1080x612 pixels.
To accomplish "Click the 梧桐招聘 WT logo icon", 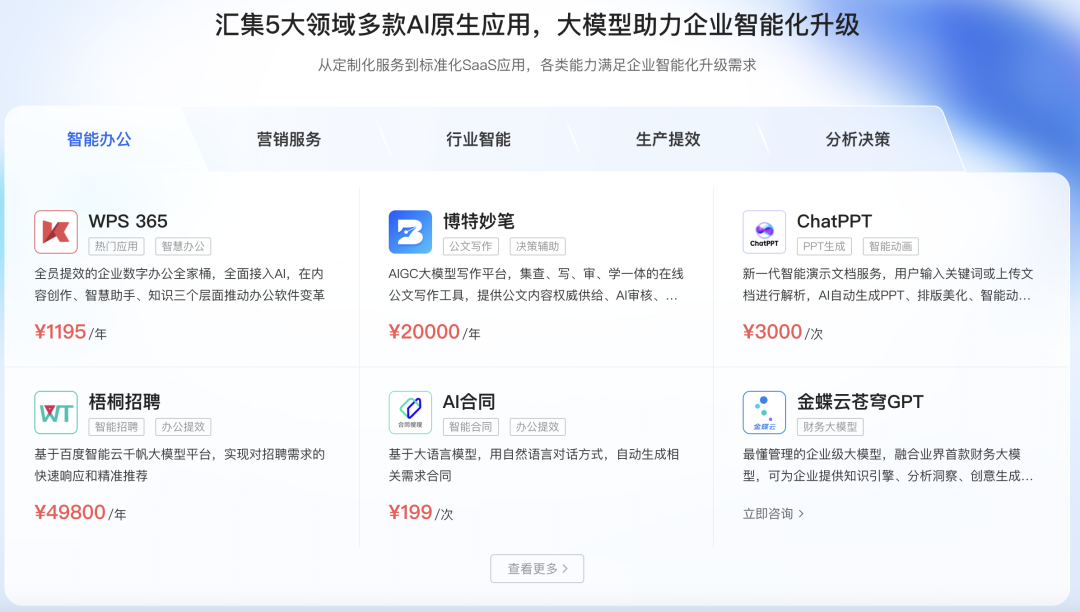I will tap(56, 412).
